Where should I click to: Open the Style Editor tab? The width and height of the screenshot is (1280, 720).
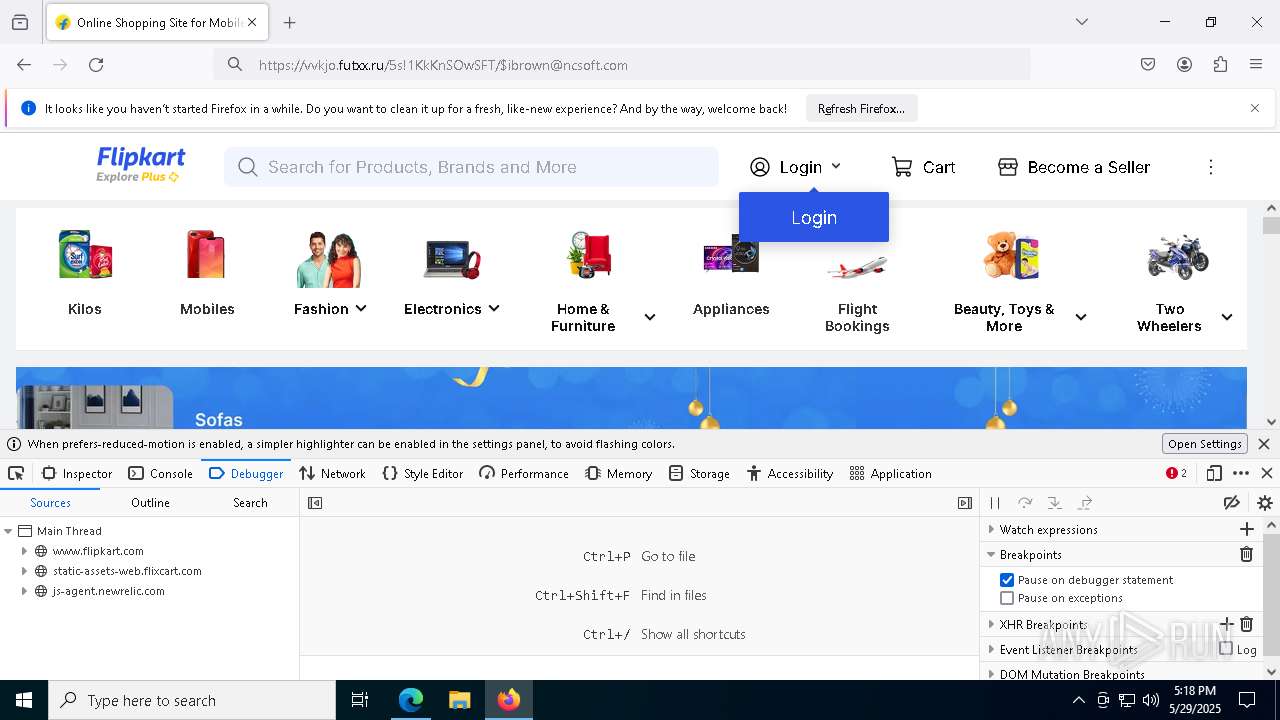(423, 473)
